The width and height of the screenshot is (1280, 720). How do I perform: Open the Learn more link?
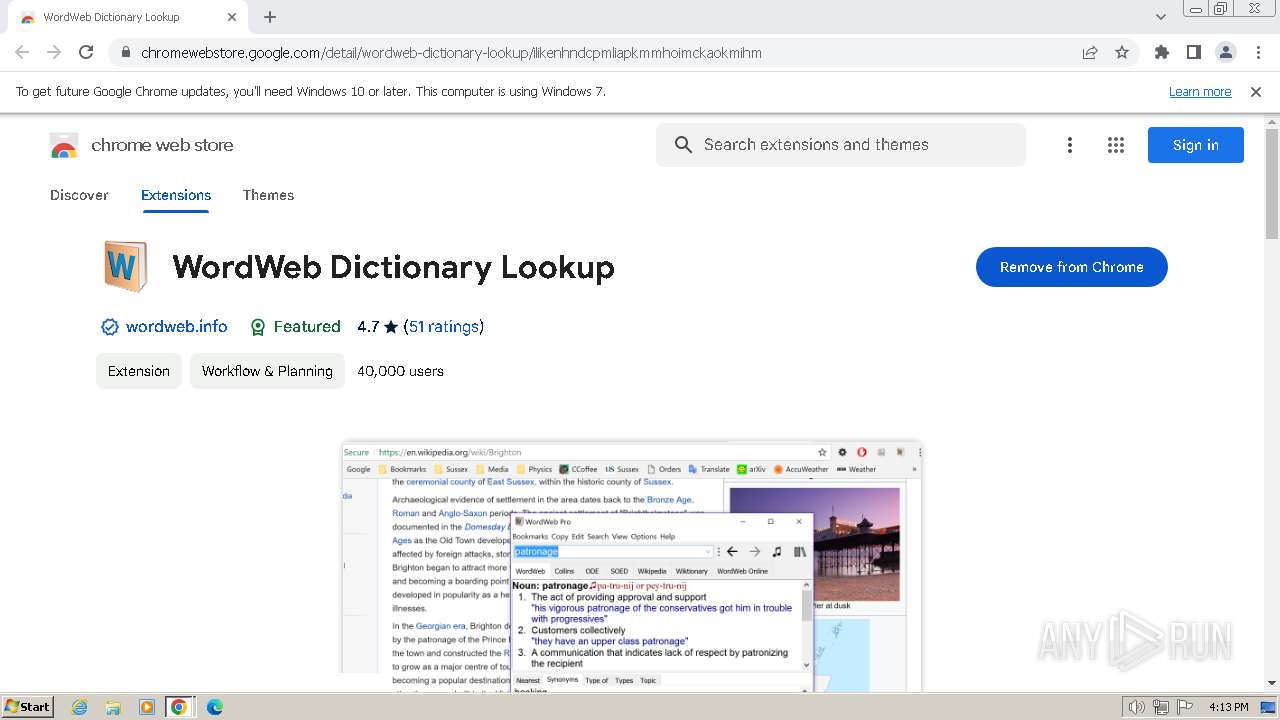[x=1200, y=92]
